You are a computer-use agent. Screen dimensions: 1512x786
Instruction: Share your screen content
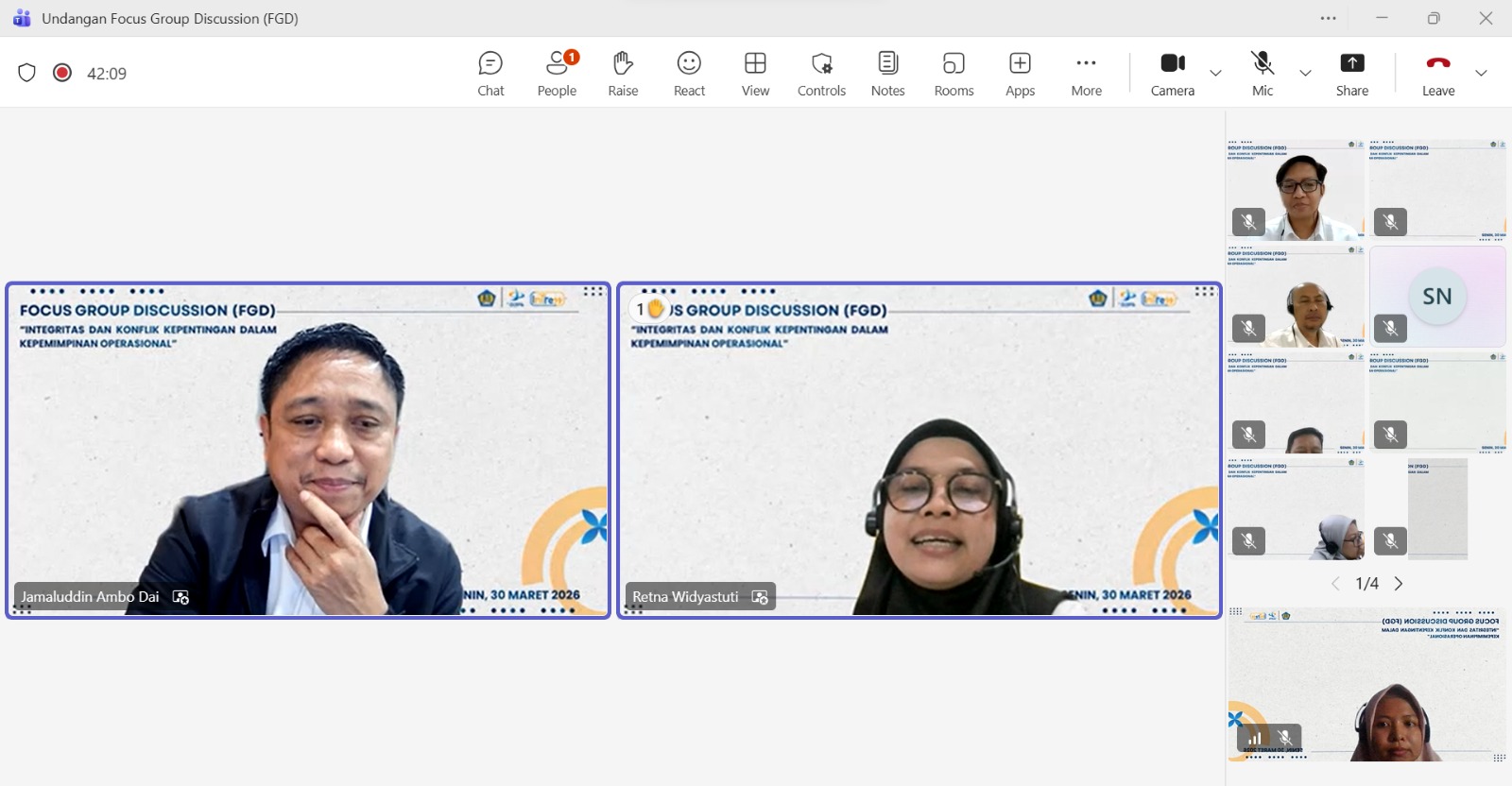[1351, 74]
